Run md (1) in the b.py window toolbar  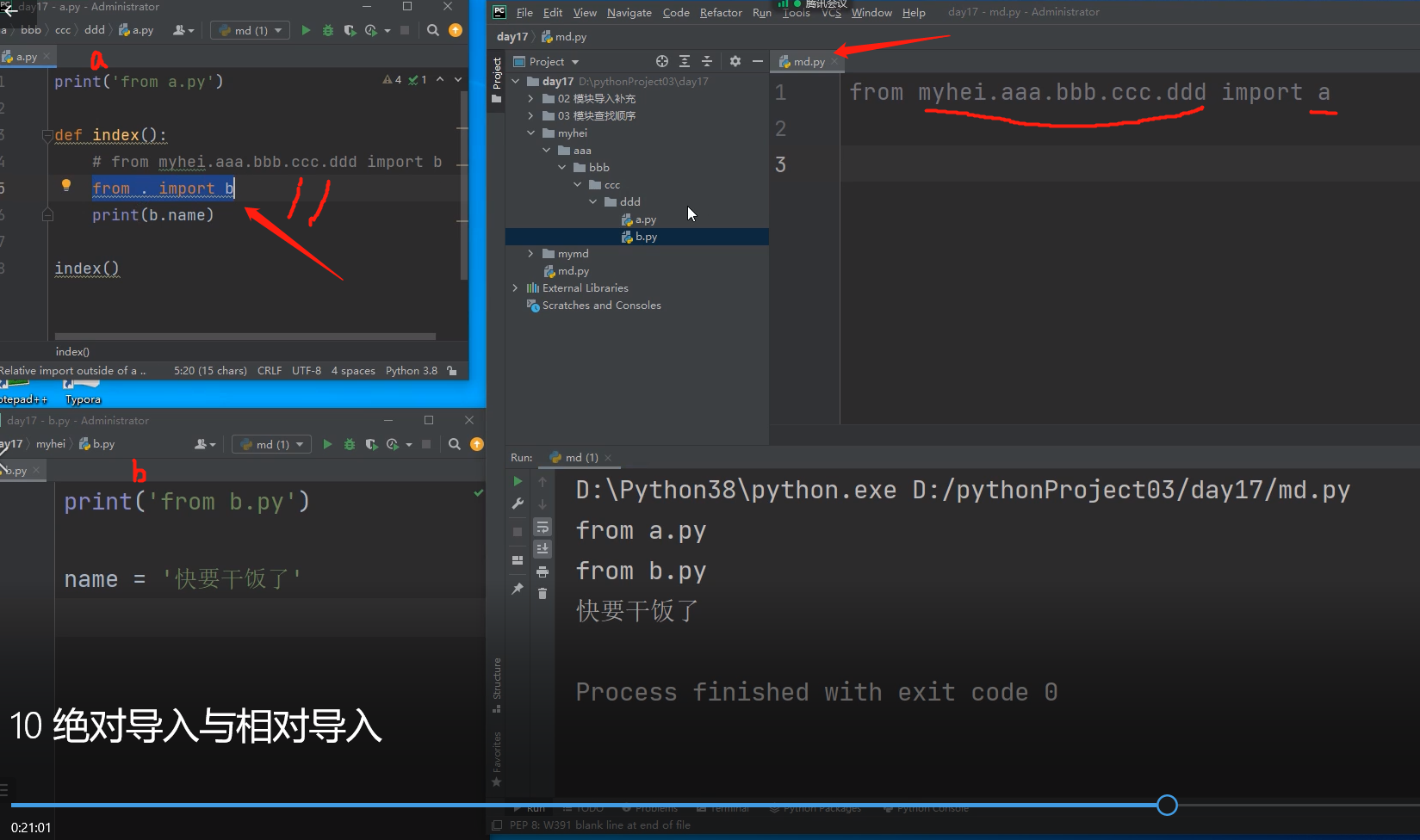327,444
